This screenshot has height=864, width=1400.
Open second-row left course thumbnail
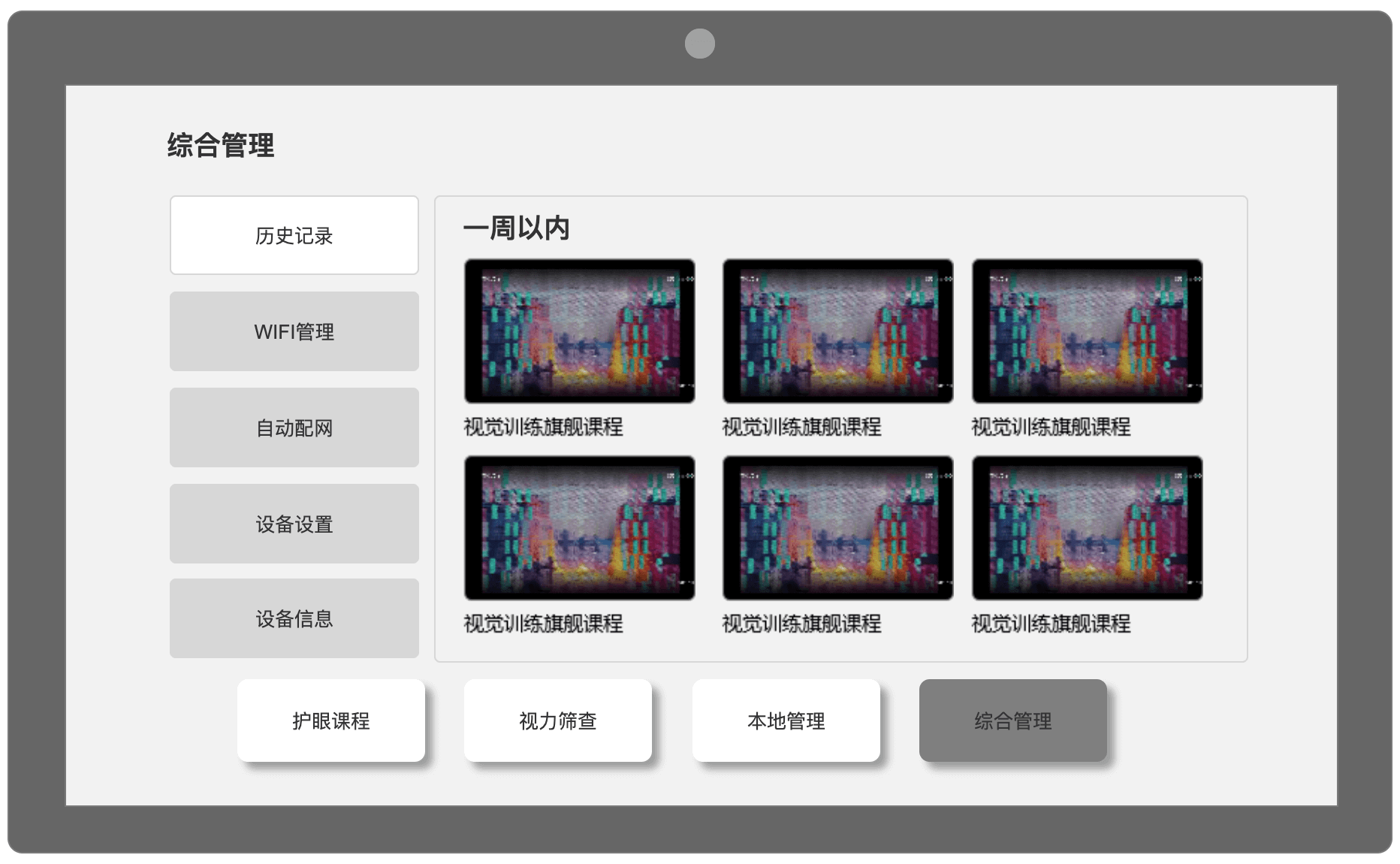click(x=579, y=527)
